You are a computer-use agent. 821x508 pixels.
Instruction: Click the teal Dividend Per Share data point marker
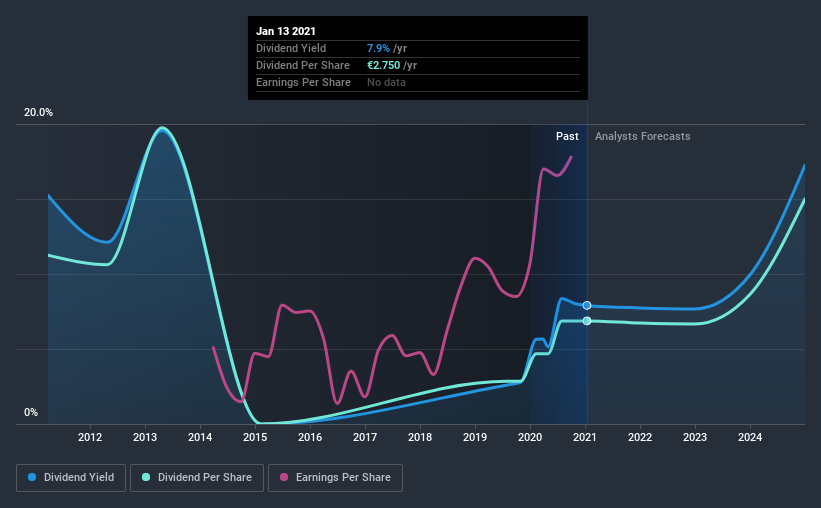(x=587, y=321)
